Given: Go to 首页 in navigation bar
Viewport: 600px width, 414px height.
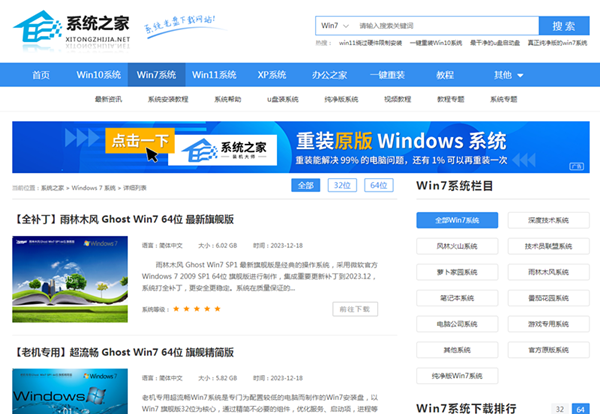Looking at the screenshot, I should click(41, 75).
